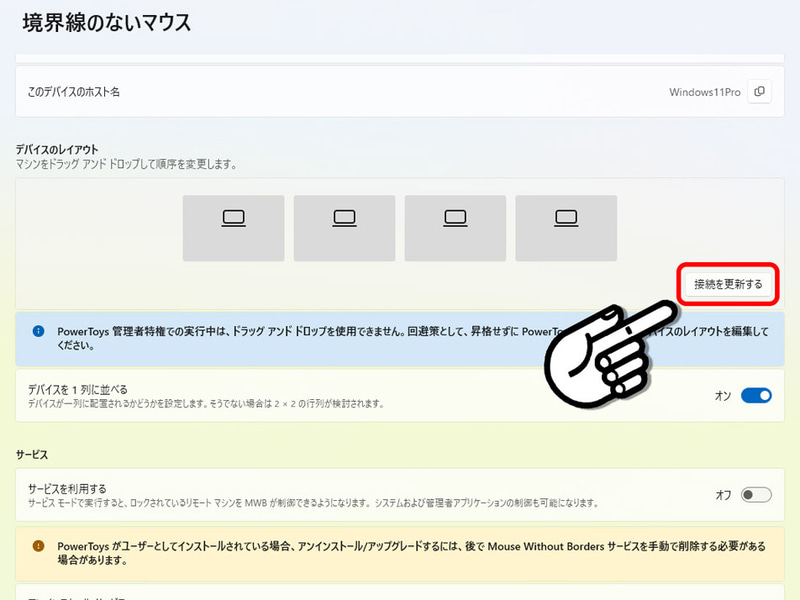Click the fourth machine icon in device layout
This screenshot has width=800, height=600.
[566, 227]
